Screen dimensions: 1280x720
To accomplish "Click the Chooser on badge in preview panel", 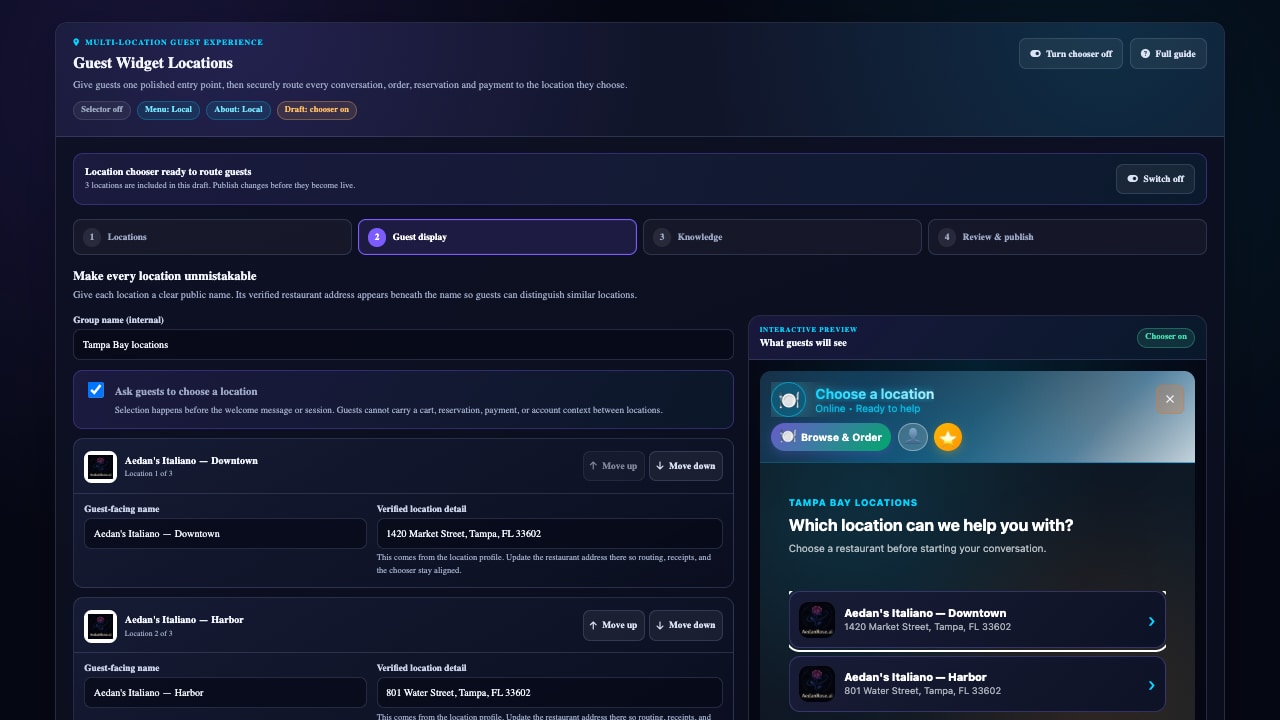I will click(x=1166, y=337).
